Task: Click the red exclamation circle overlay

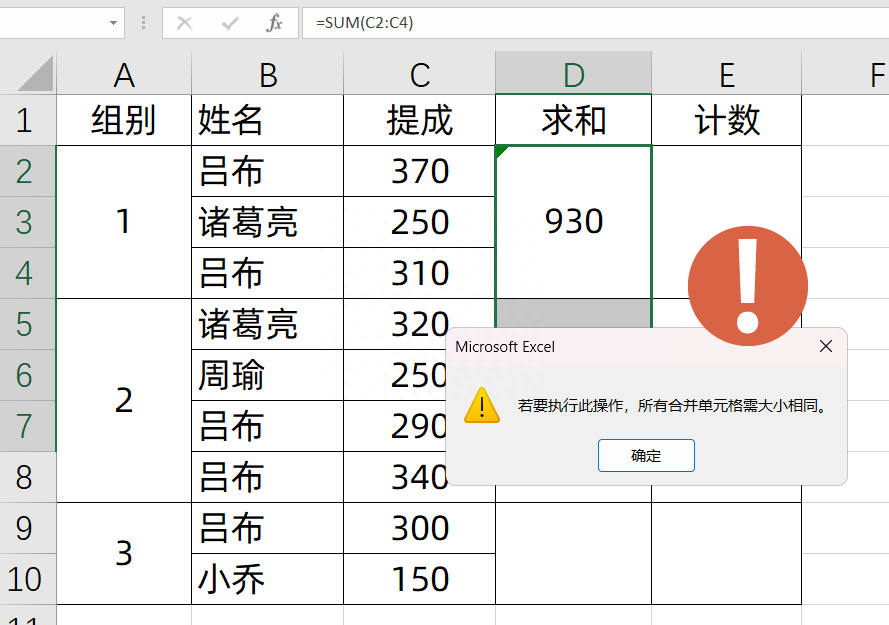Action: (x=748, y=286)
